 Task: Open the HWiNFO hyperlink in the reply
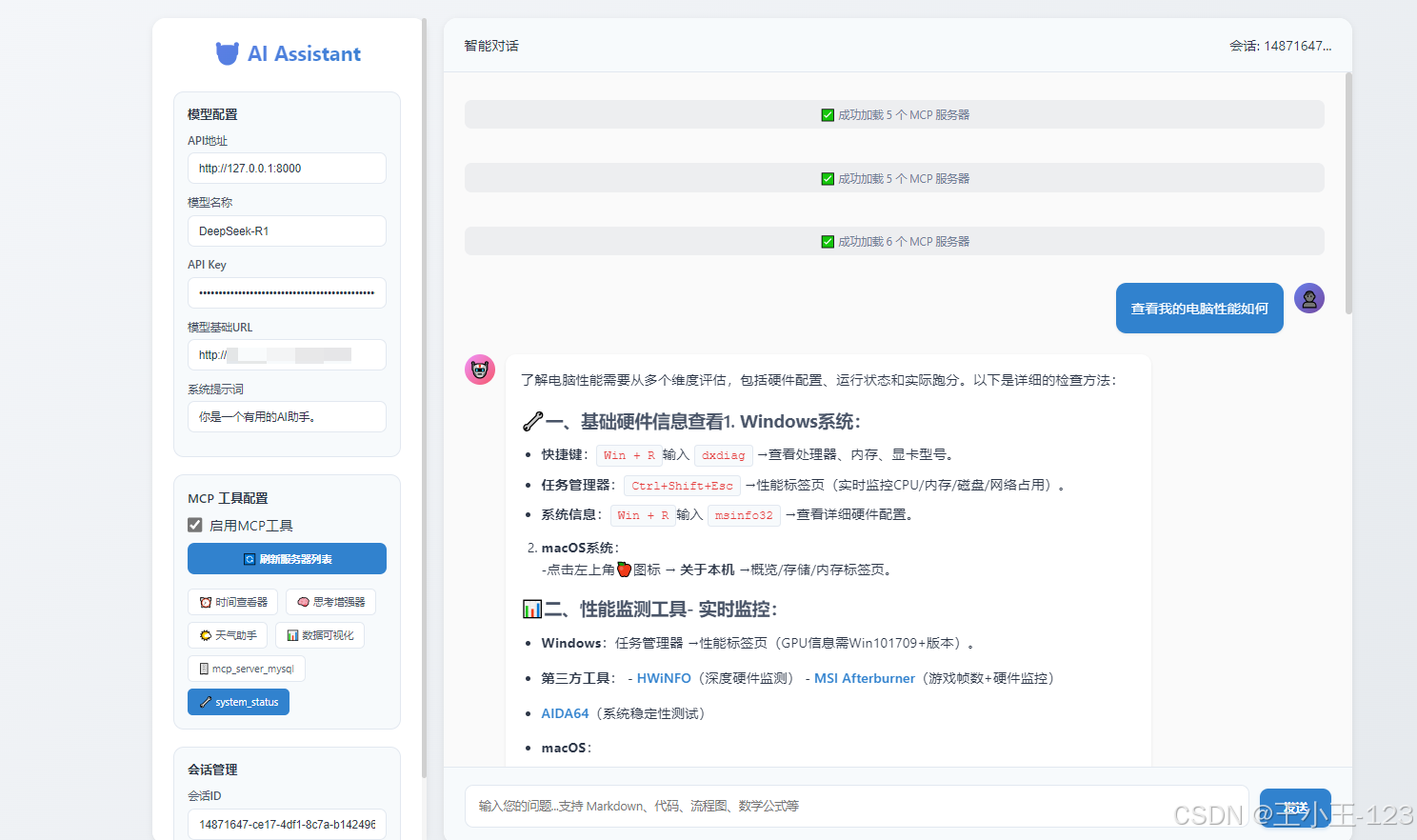[x=664, y=678]
